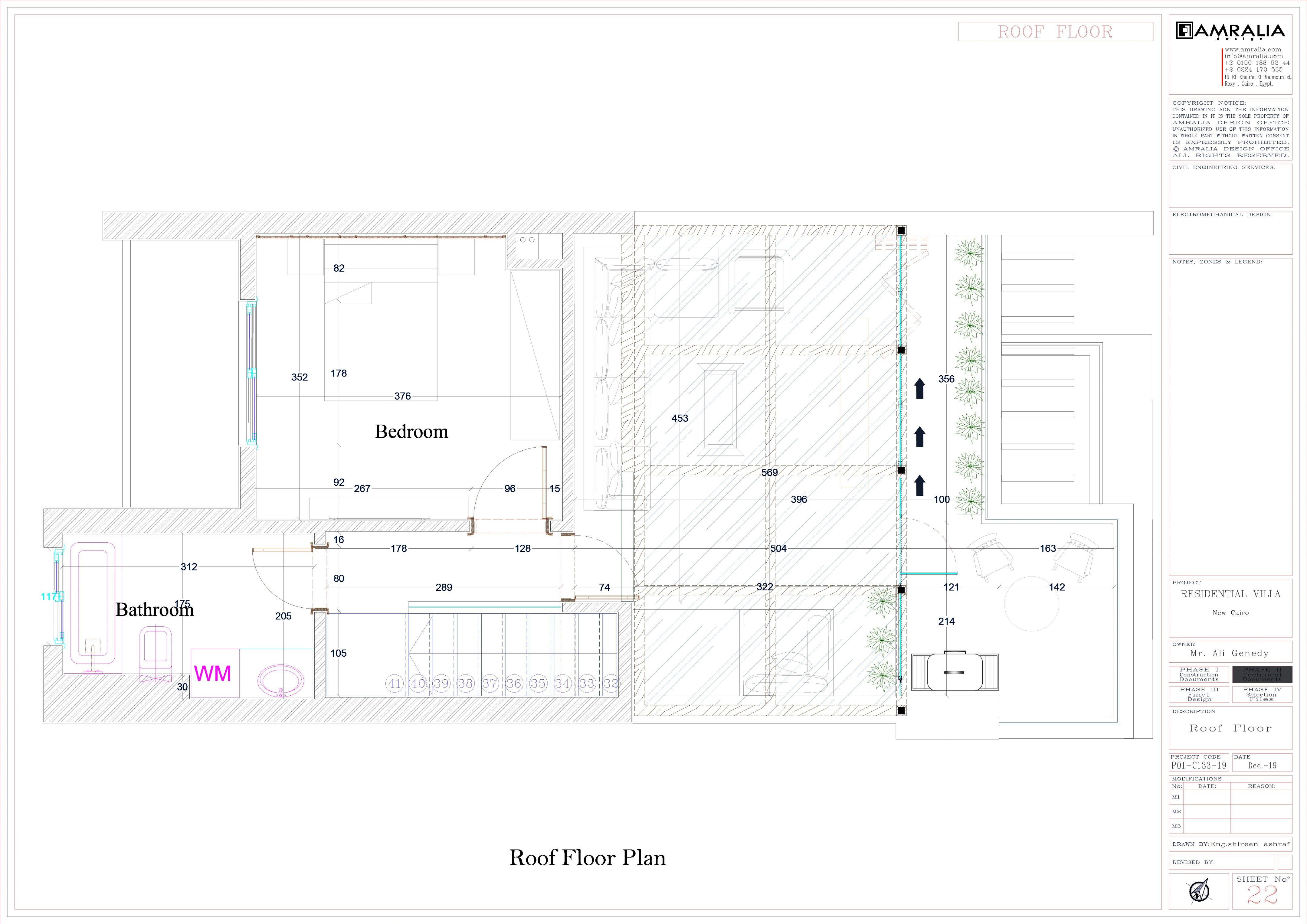Screen dimensions: 1307x924
Task: Select the 214 dimension above the grill
Action: 946,622
